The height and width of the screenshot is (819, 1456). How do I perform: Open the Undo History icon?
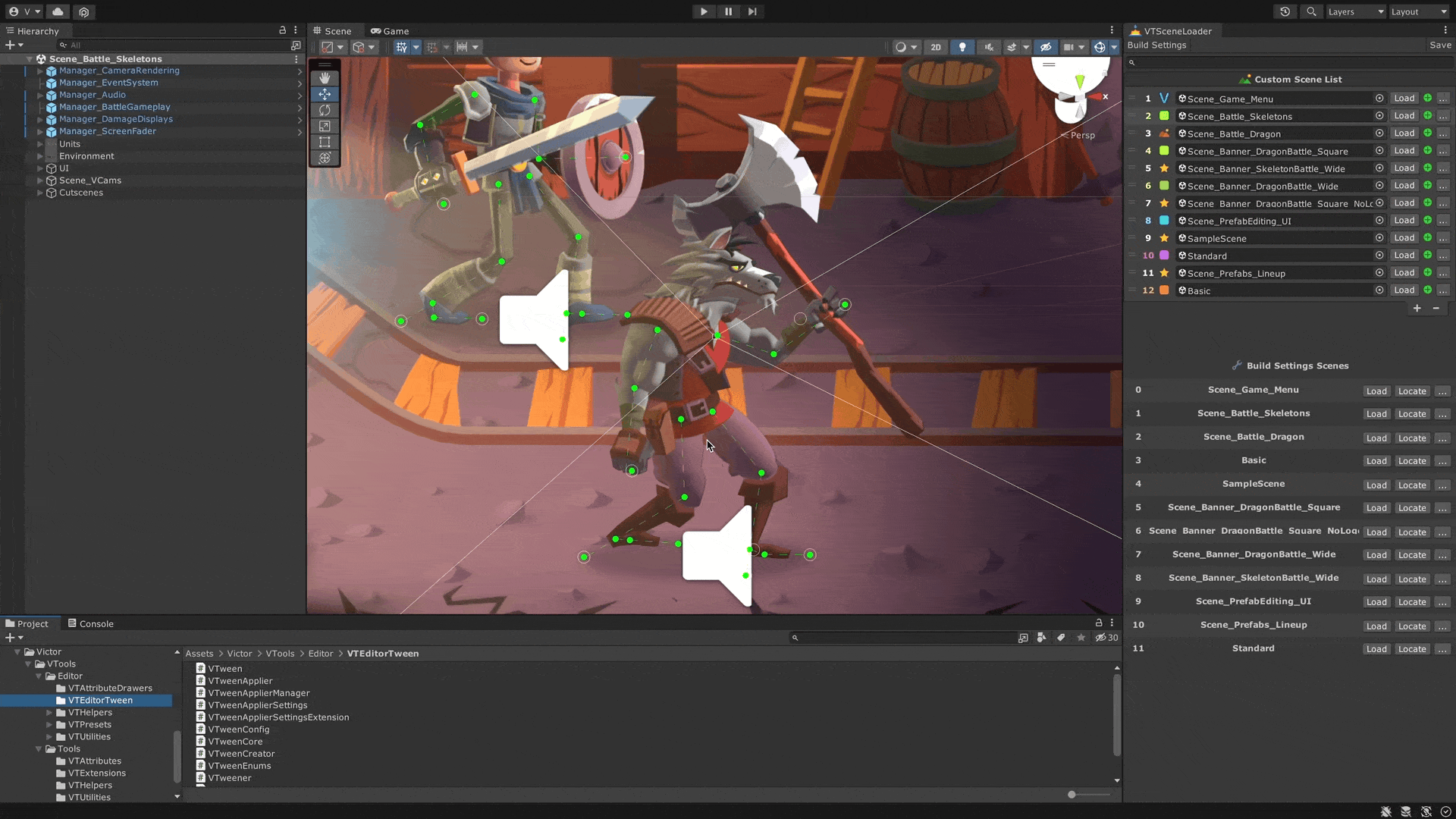(1285, 11)
